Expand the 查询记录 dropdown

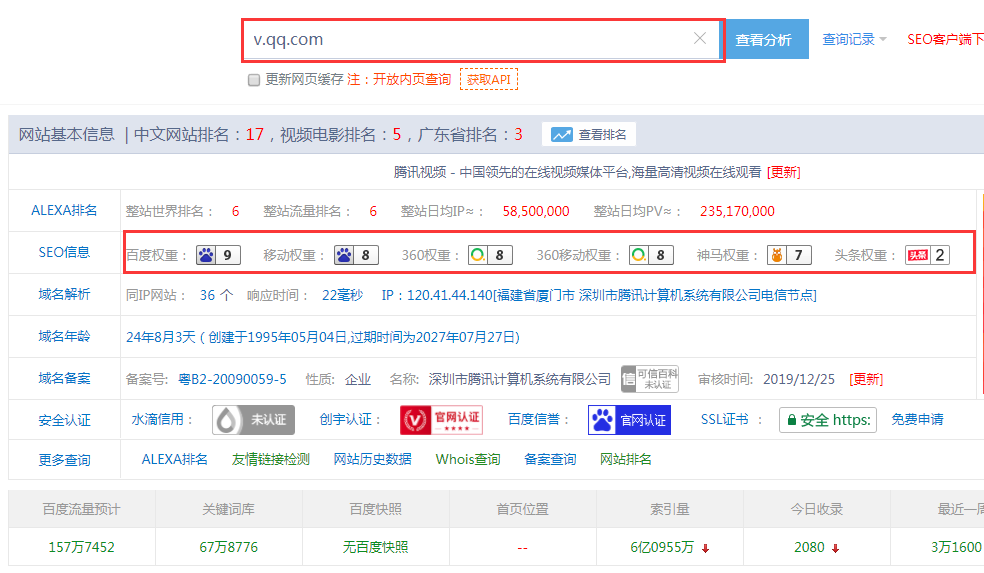point(853,40)
